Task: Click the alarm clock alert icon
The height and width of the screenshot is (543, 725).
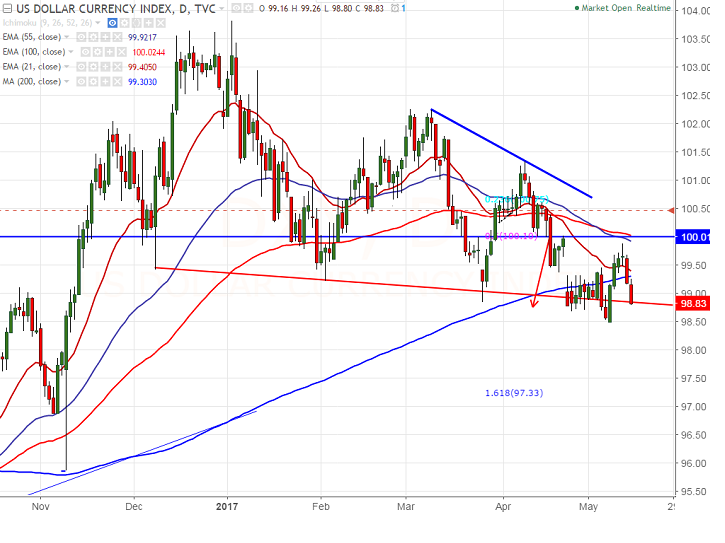Action: [395, 8]
